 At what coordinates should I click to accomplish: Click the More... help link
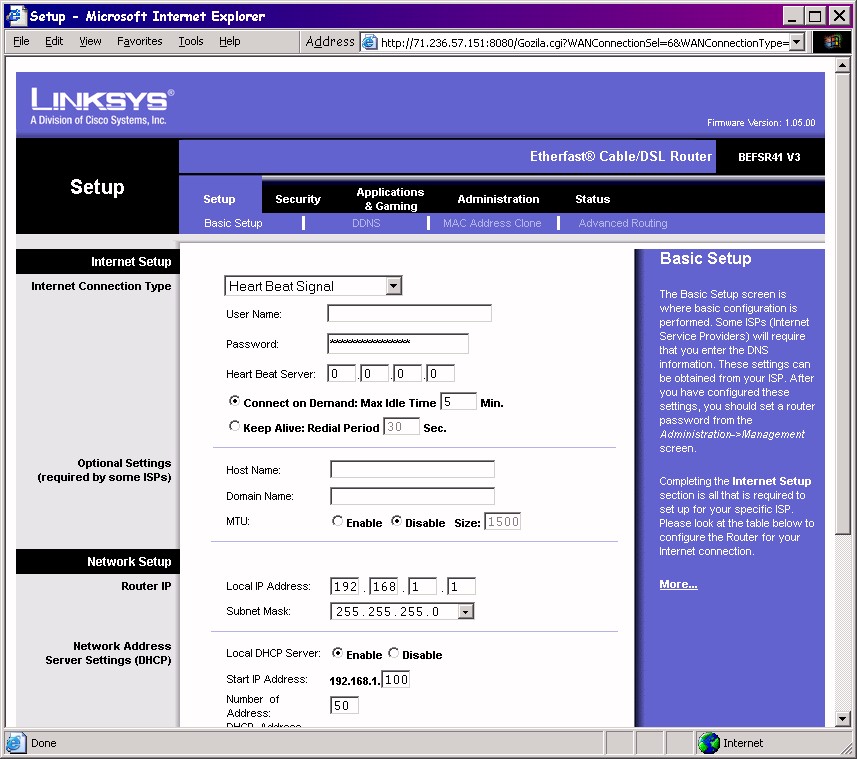click(x=678, y=584)
